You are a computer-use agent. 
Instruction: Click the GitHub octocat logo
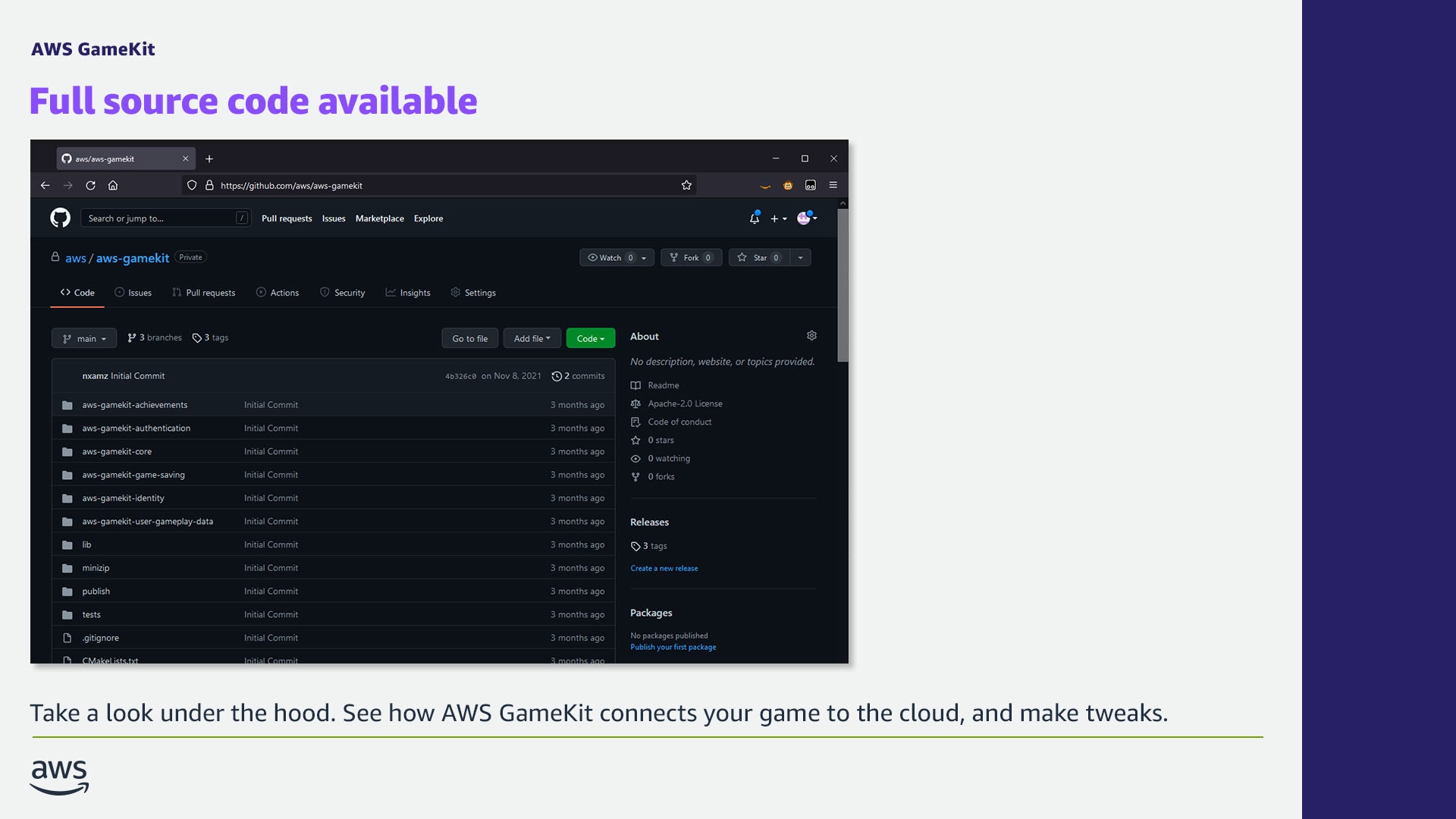(60, 218)
